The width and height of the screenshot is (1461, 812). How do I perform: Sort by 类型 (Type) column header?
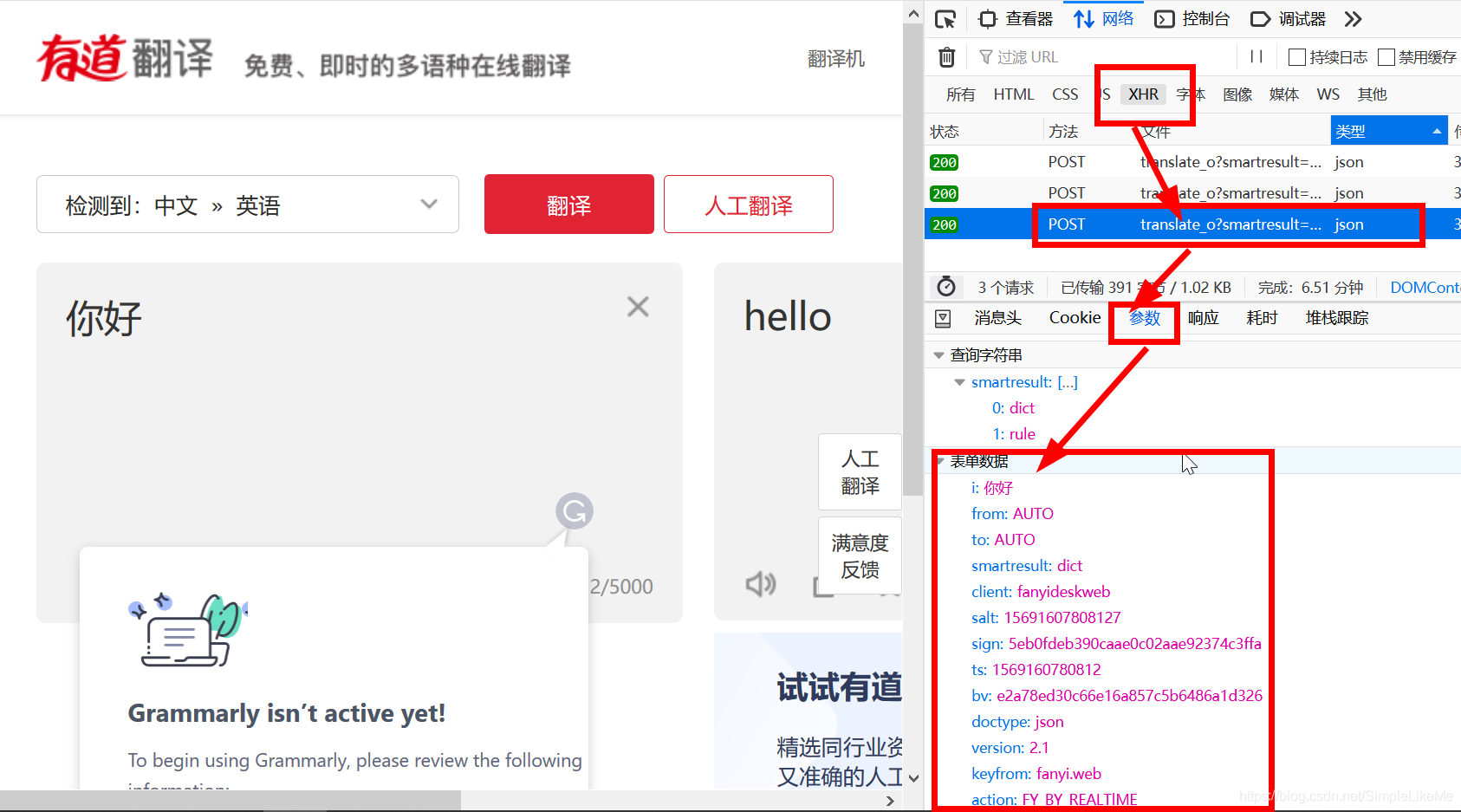1389,132
